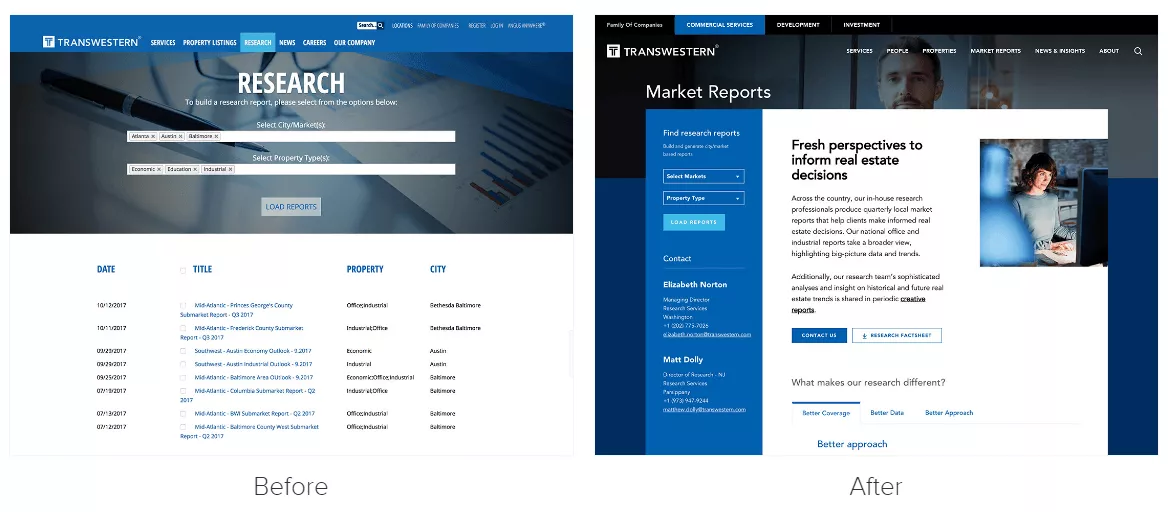Click Elizabeth Norton's email address
Viewport: 1171px width, 512px height.
point(707,334)
